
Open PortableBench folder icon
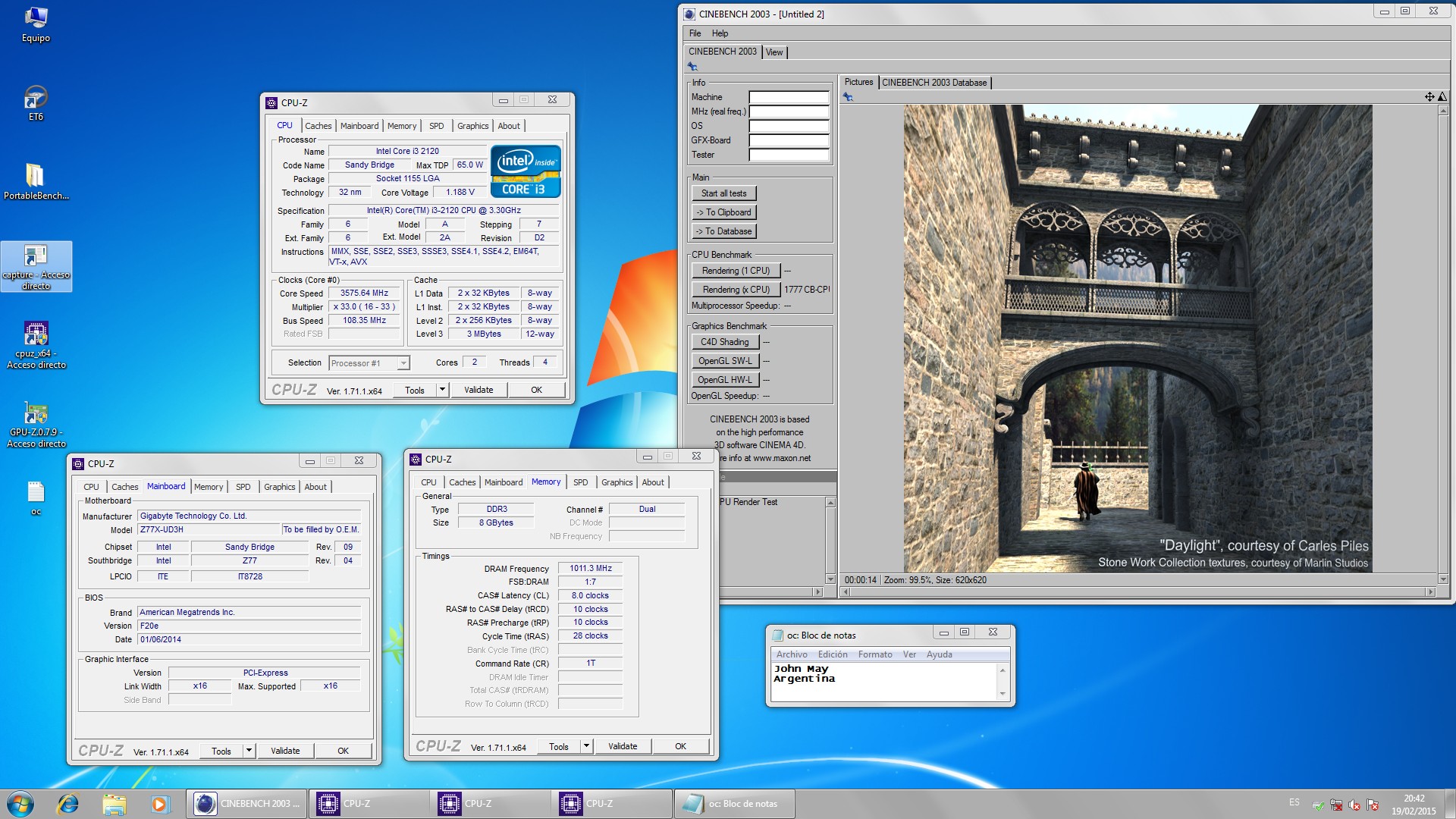(36, 182)
